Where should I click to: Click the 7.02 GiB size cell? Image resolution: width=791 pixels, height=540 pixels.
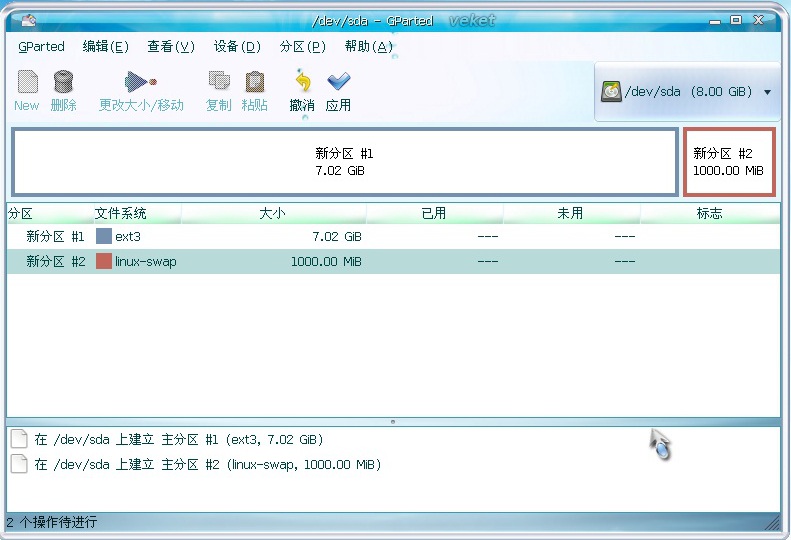(337, 236)
